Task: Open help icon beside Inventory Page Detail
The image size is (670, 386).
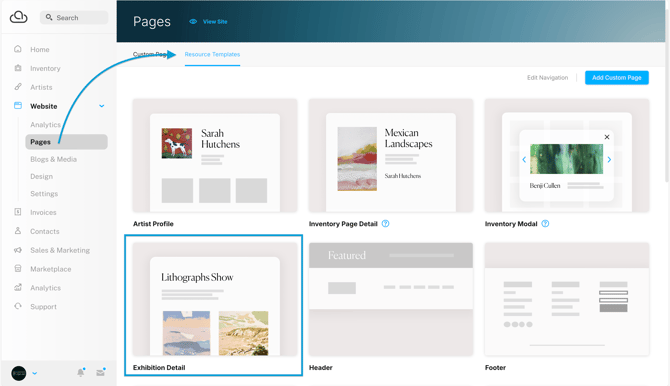Action: click(385, 224)
